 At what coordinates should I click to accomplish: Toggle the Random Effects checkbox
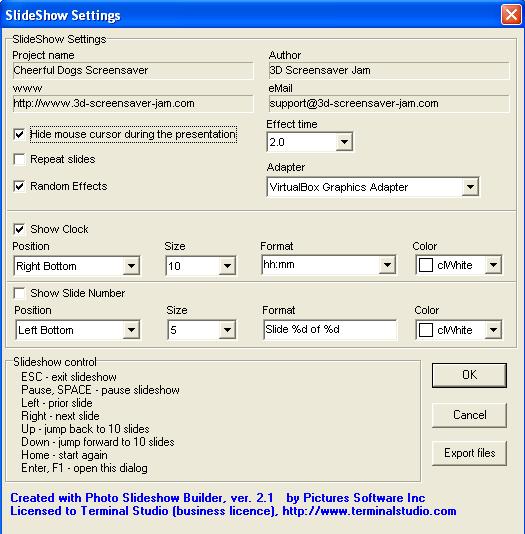(x=19, y=186)
